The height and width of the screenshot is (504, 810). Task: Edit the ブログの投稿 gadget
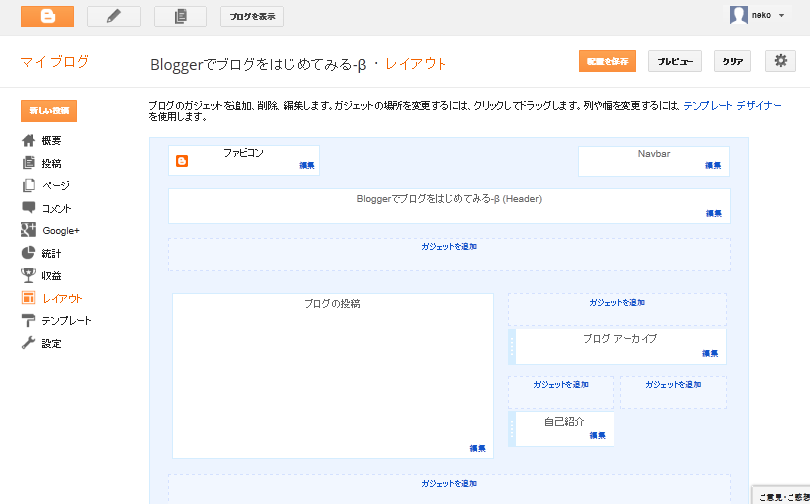(477, 448)
